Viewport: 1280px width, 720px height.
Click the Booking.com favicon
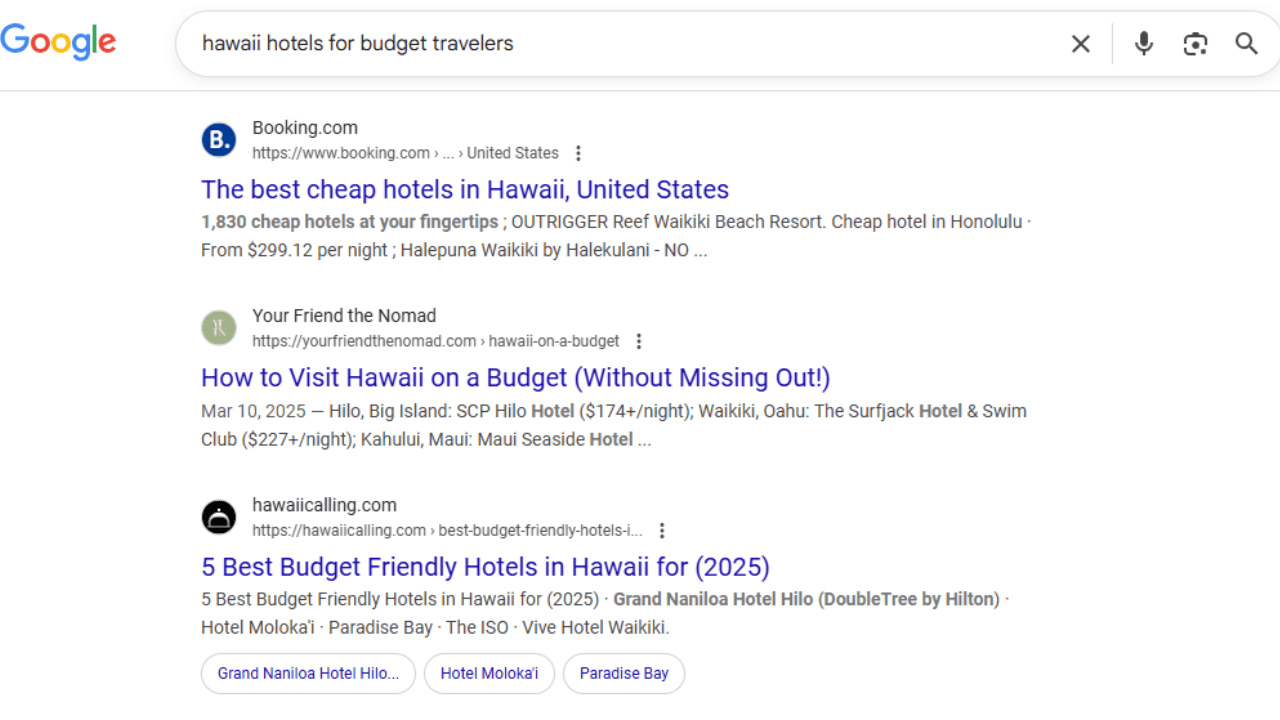click(x=218, y=139)
